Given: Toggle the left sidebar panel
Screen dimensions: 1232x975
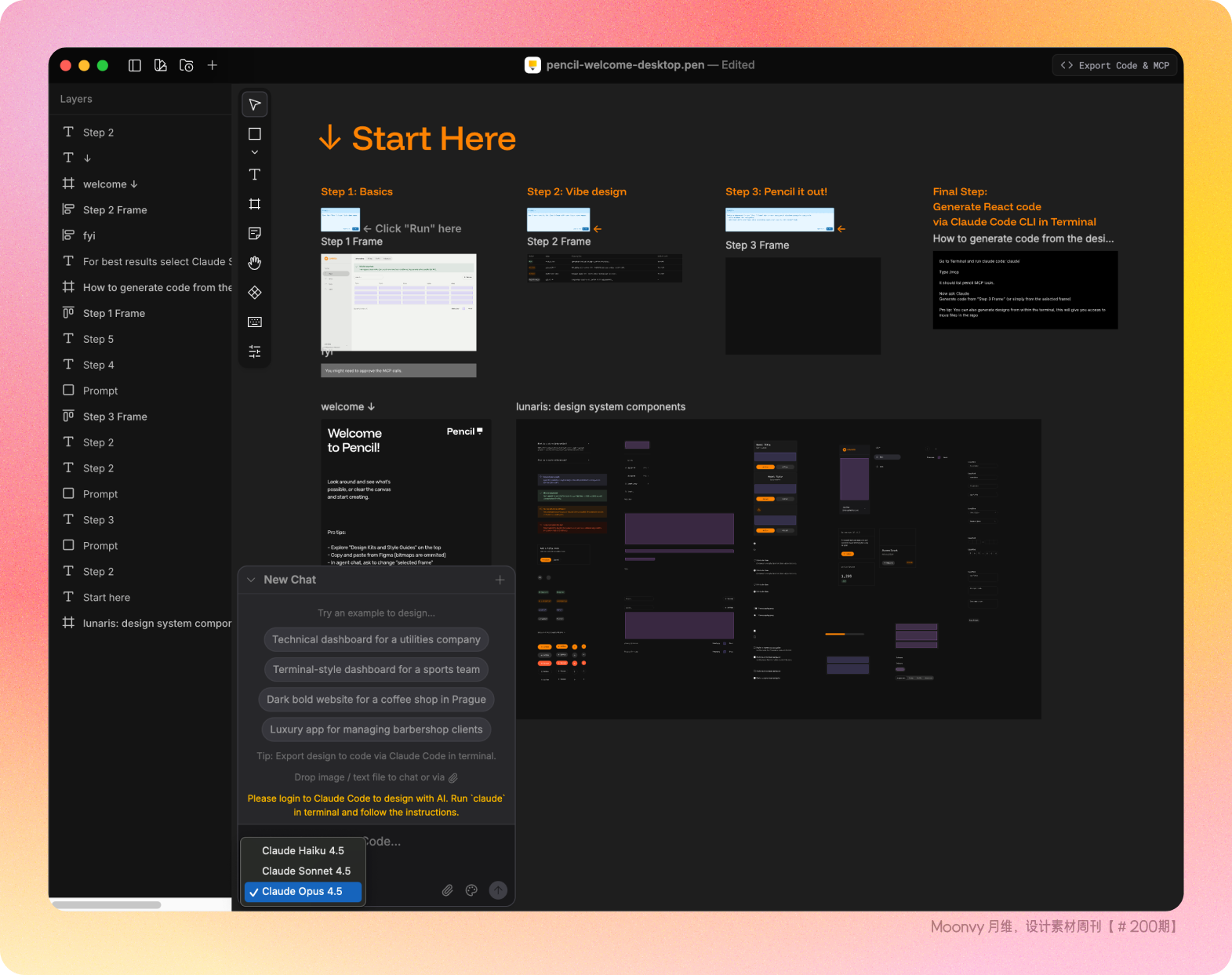Looking at the screenshot, I should click(135, 66).
